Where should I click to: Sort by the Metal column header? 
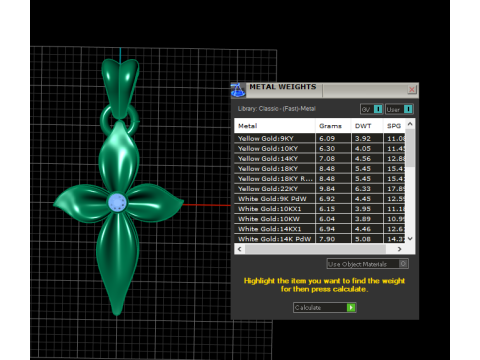275,126
